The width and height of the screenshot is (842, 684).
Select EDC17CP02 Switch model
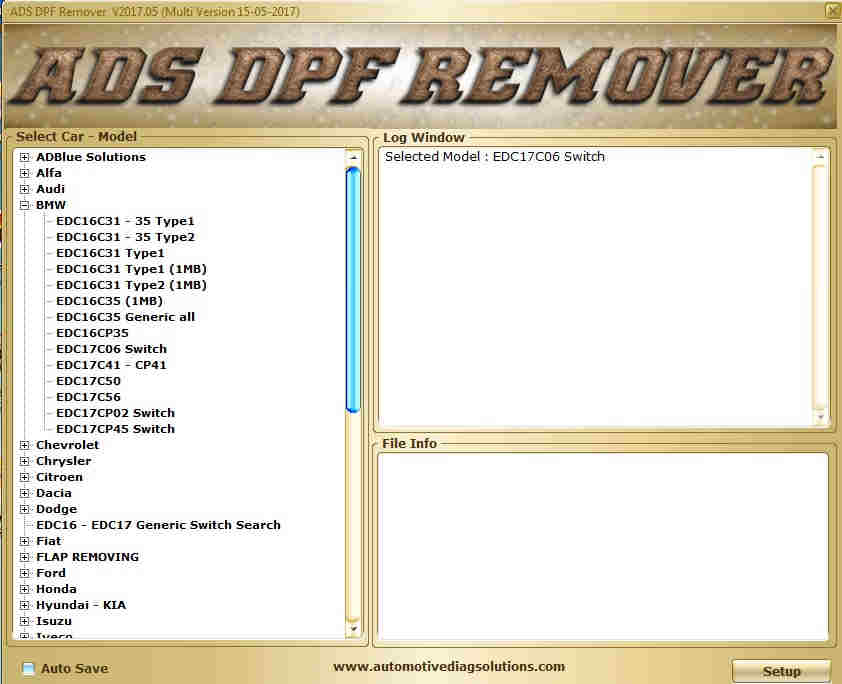coord(115,413)
